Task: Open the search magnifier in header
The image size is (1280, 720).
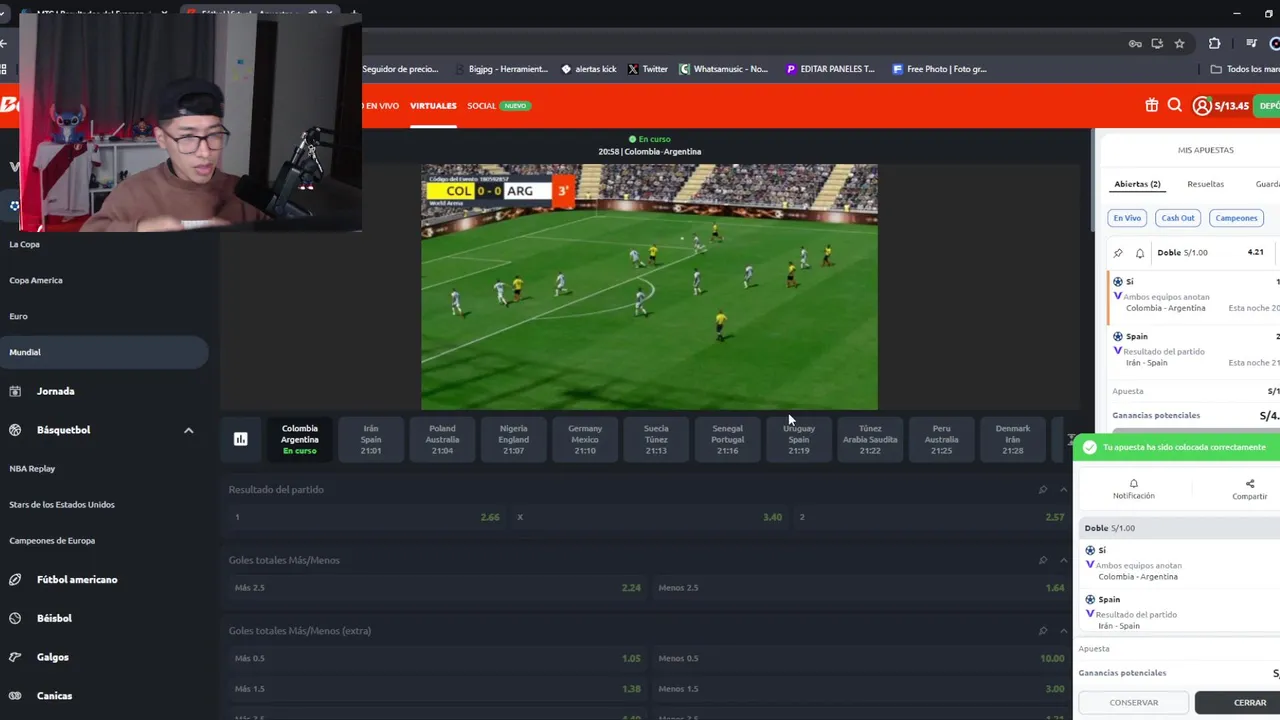Action: [x=1175, y=105]
